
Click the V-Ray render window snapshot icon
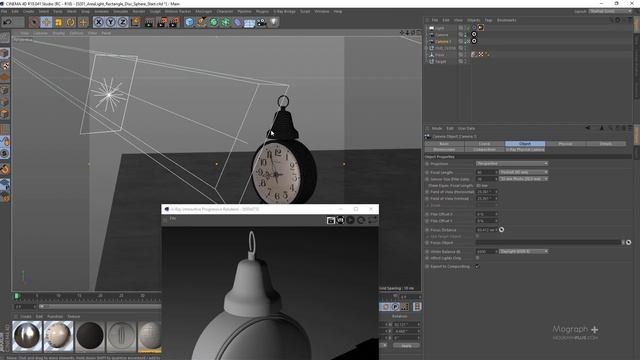331,220
